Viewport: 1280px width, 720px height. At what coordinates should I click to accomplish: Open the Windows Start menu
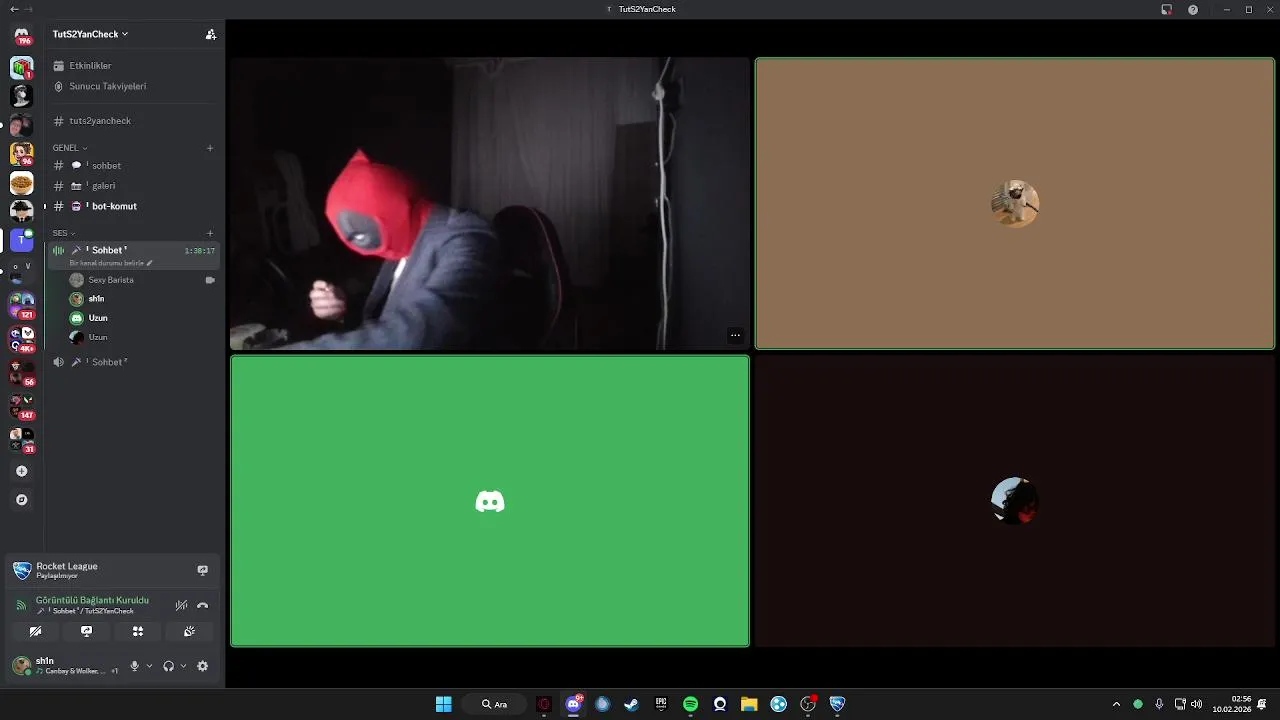[444, 704]
